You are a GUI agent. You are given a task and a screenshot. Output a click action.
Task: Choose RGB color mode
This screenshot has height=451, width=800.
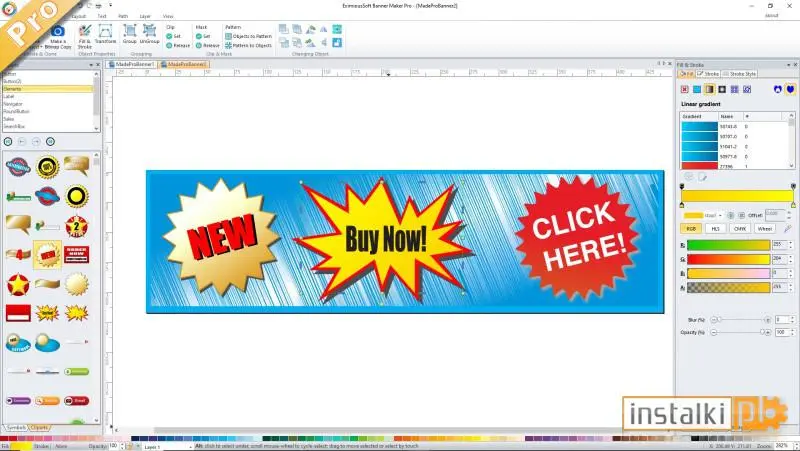pos(691,229)
